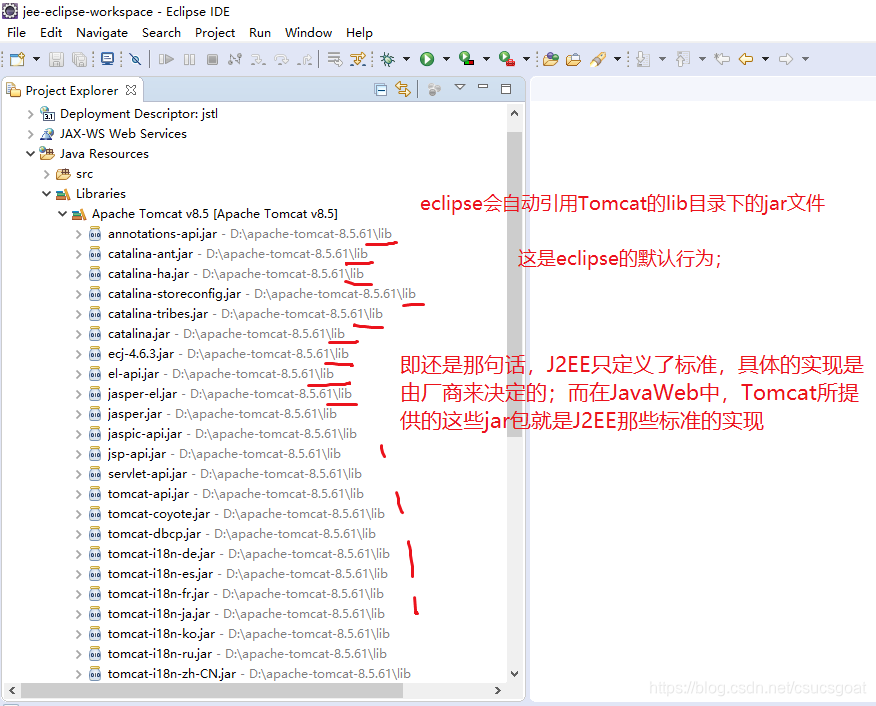The width and height of the screenshot is (876, 706).
Task: Click the green Run button
Action: pyautogui.click(x=427, y=59)
